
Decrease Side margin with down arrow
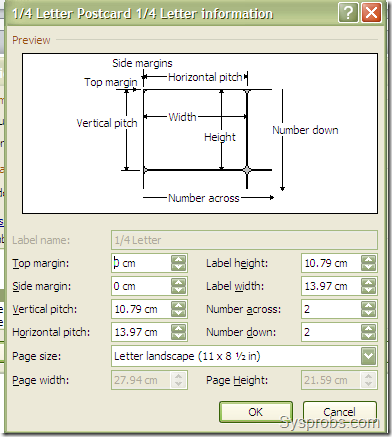click(x=179, y=290)
